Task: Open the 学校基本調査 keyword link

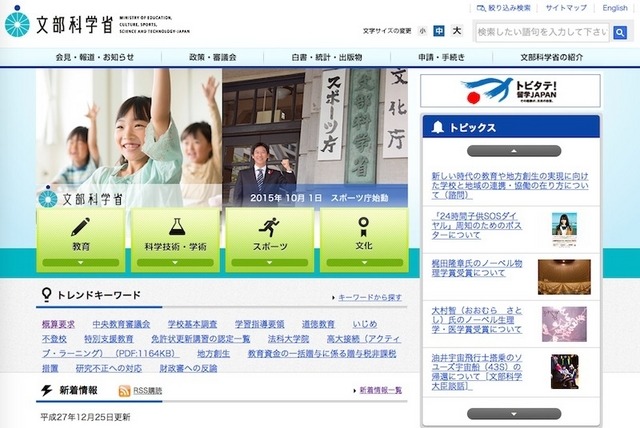Action: click(x=192, y=324)
